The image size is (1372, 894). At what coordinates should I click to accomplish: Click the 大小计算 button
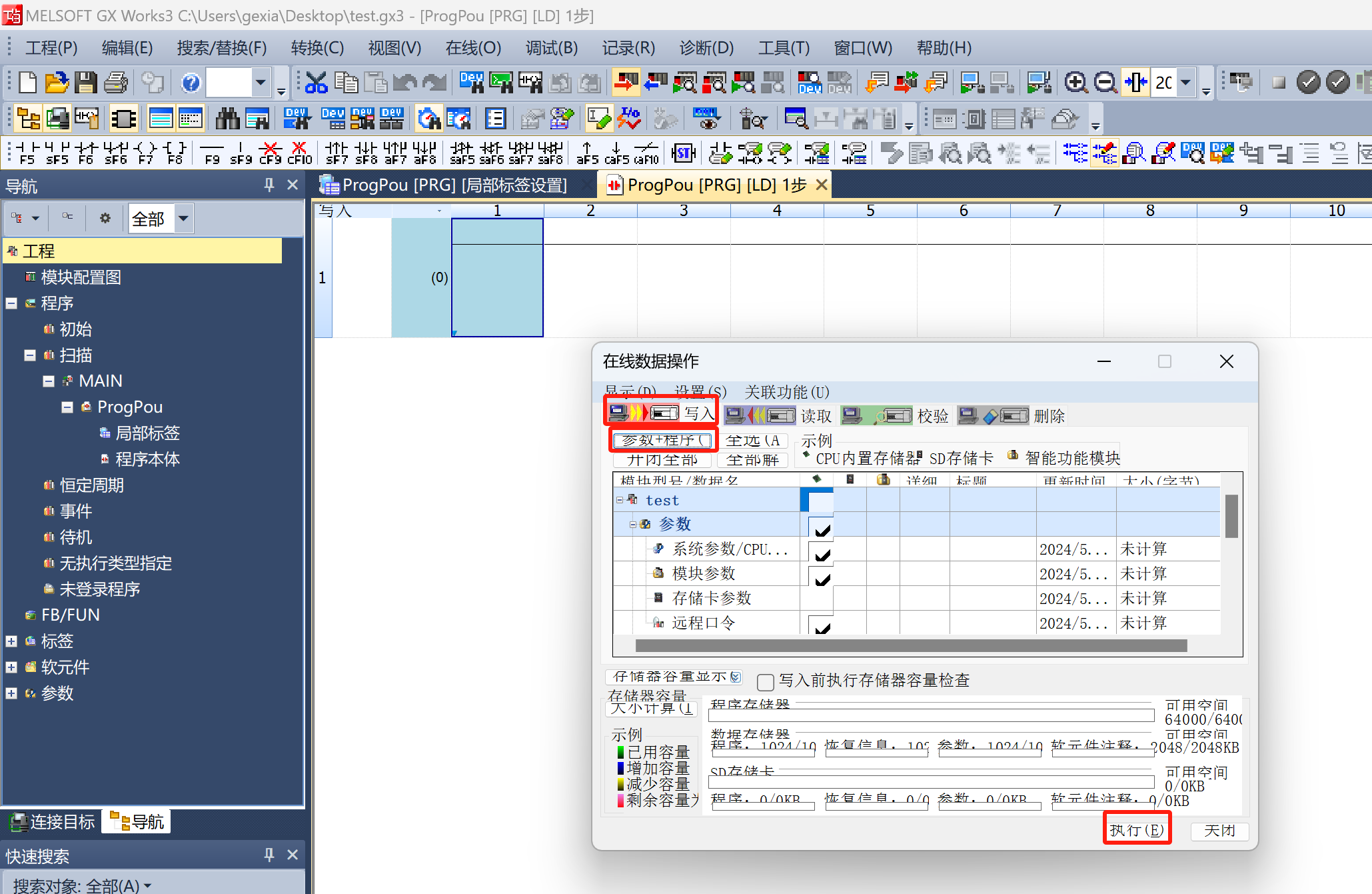(653, 708)
